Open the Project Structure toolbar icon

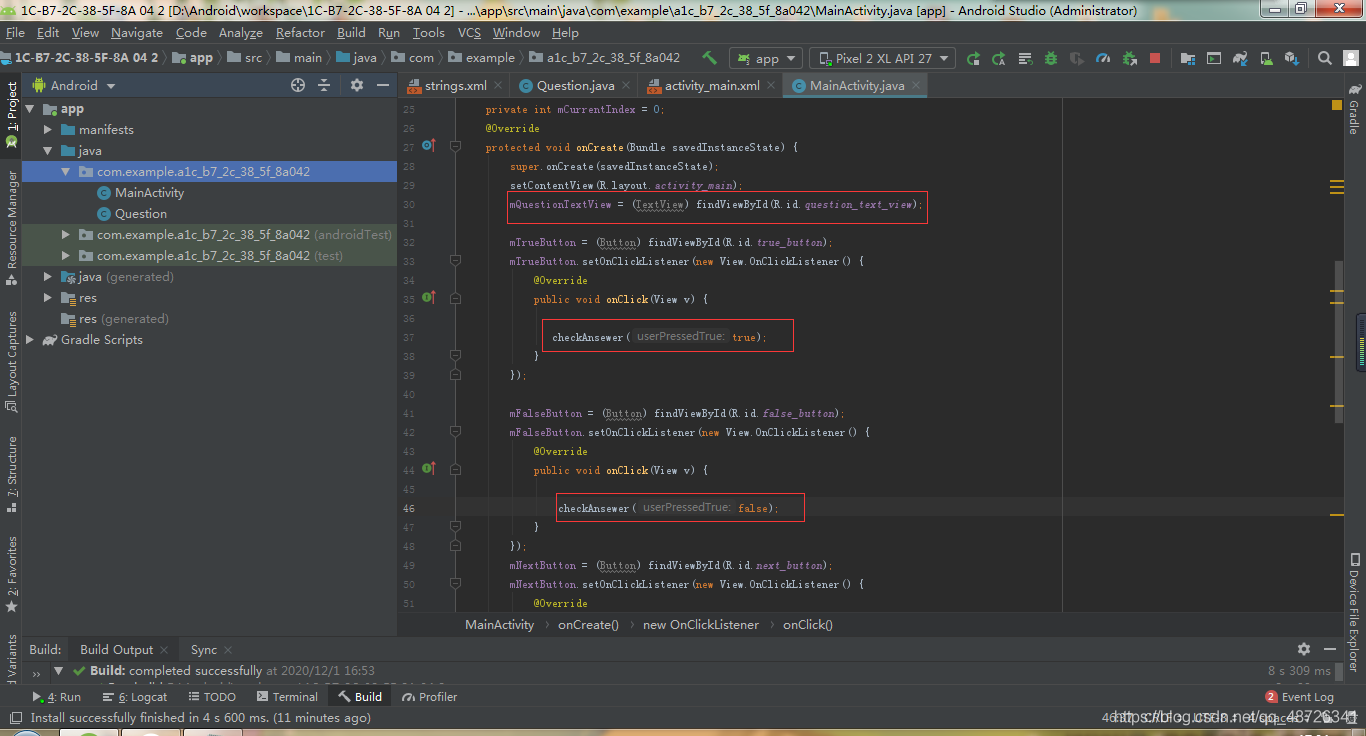(x=1188, y=58)
